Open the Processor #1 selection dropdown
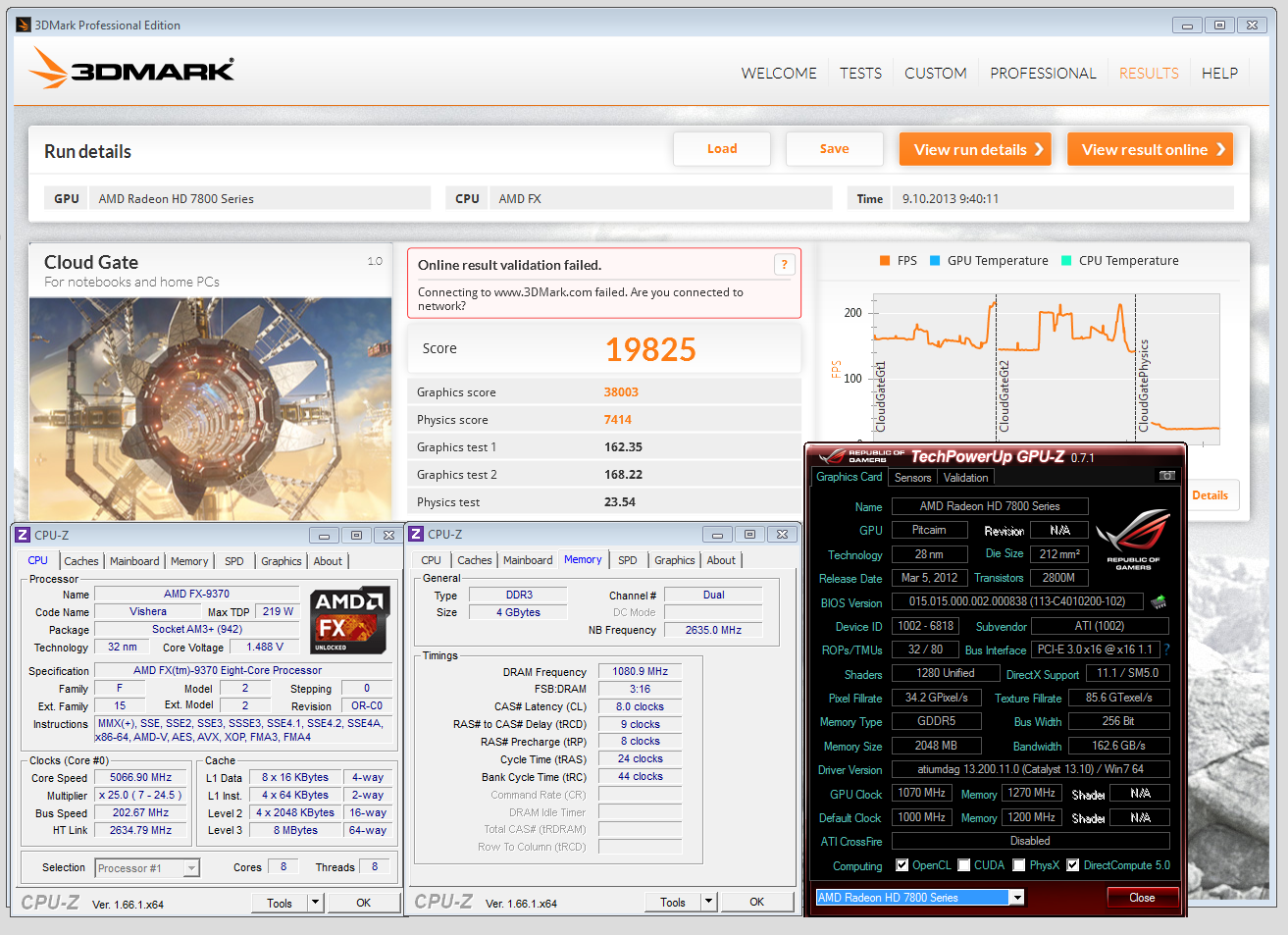1288x935 pixels. tap(191, 868)
